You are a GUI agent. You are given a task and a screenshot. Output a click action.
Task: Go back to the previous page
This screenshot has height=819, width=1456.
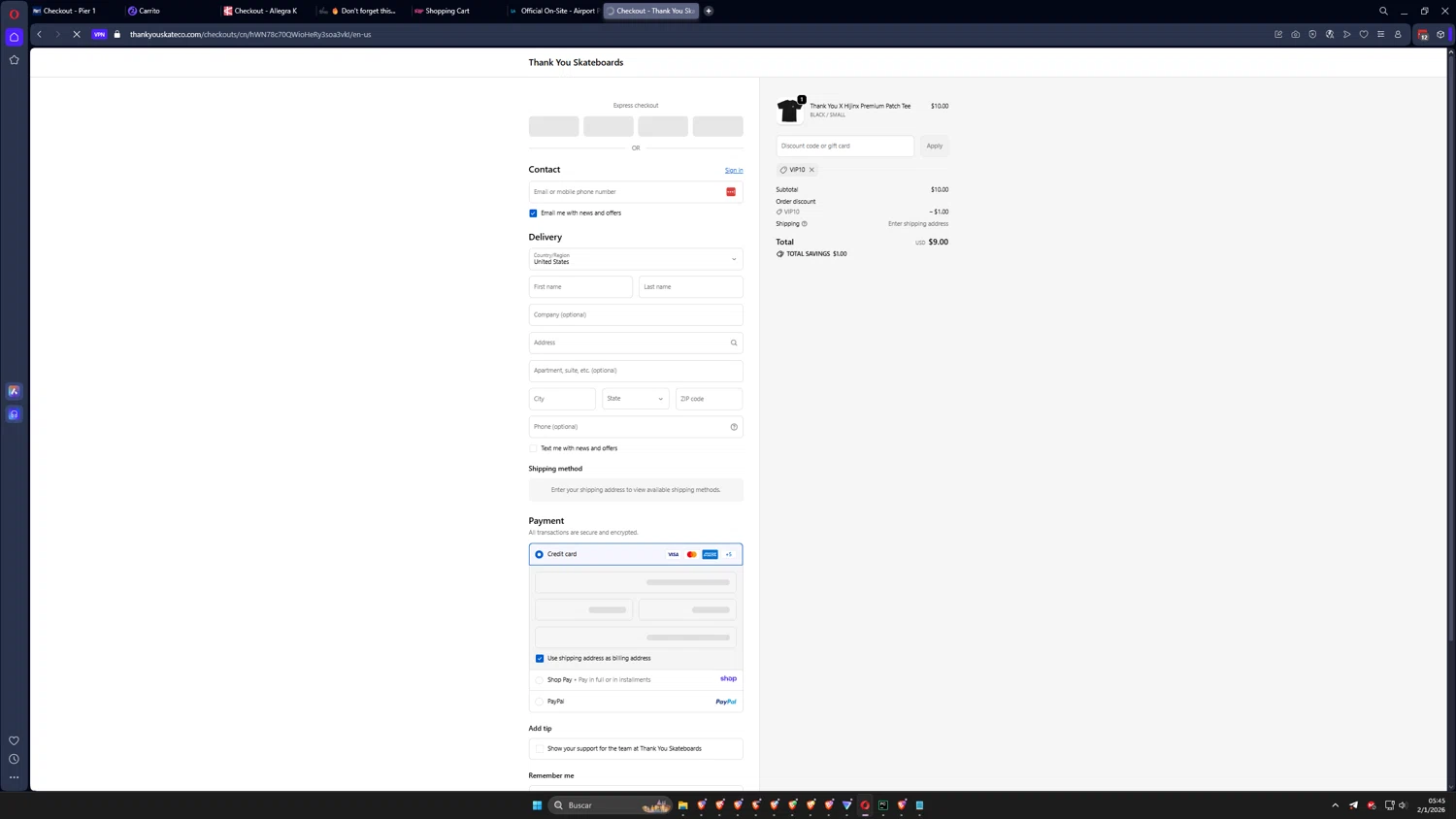tap(40, 34)
